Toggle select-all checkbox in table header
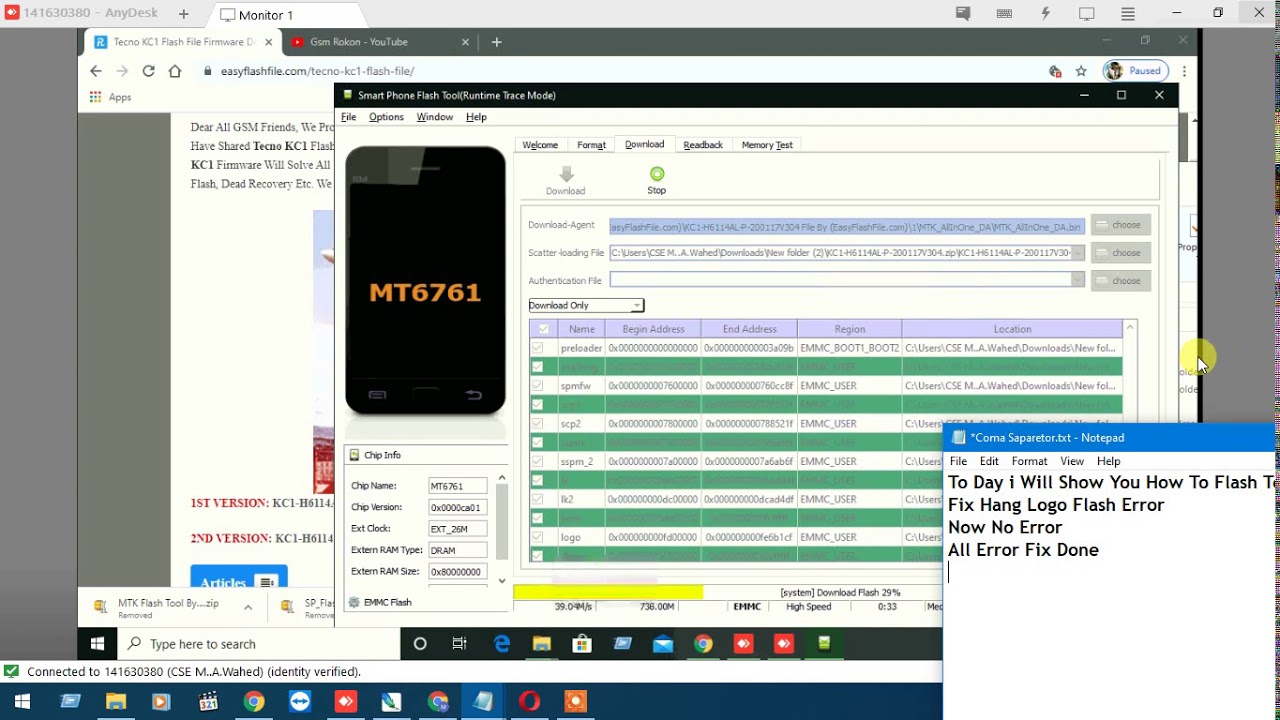Image resolution: width=1280 pixels, height=720 pixels. click(x=544, y=329)
